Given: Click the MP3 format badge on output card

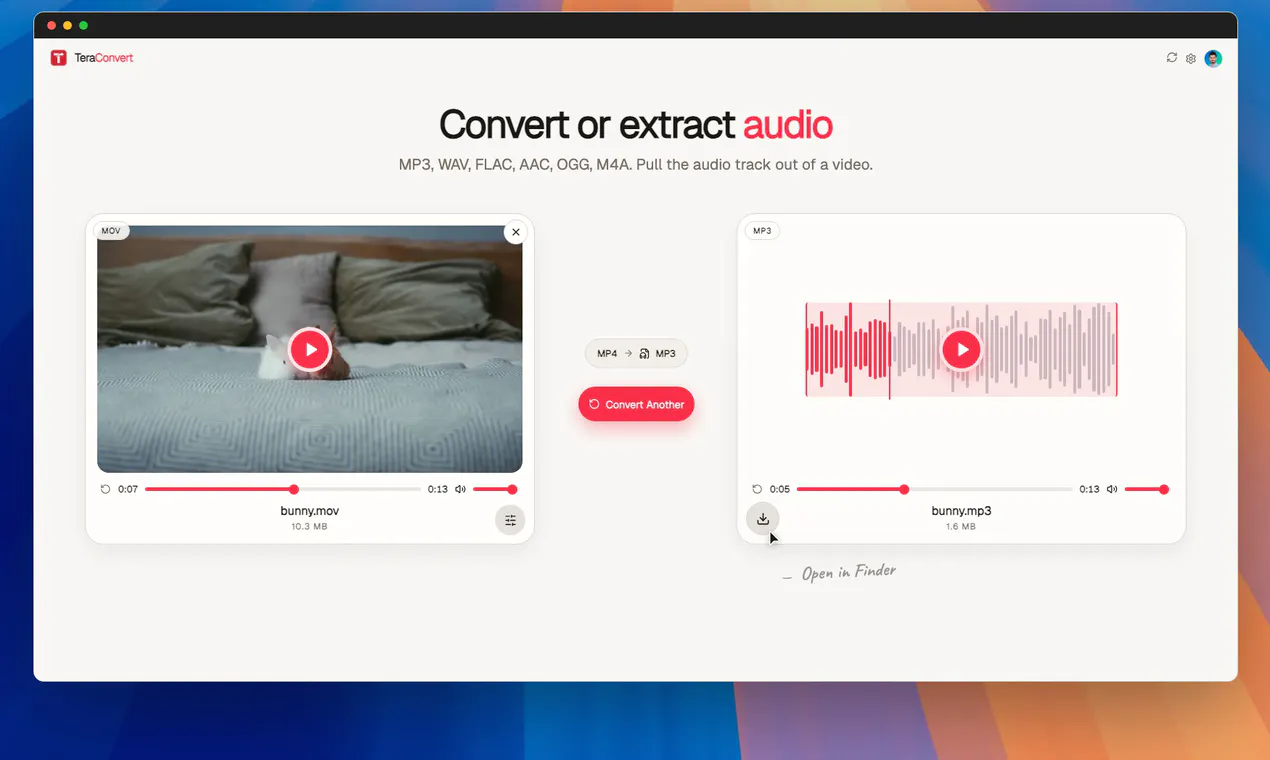Looking at the screenshot, I should pyautogui.click(x=762, y=231).
